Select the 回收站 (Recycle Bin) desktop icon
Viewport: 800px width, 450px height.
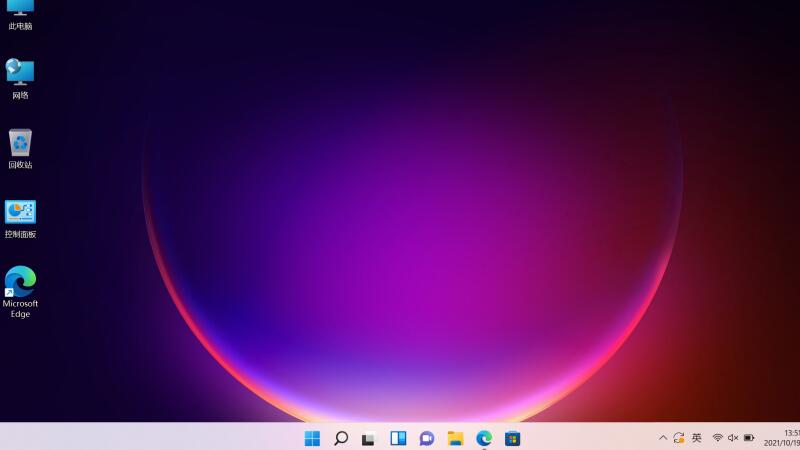point(20,148)
